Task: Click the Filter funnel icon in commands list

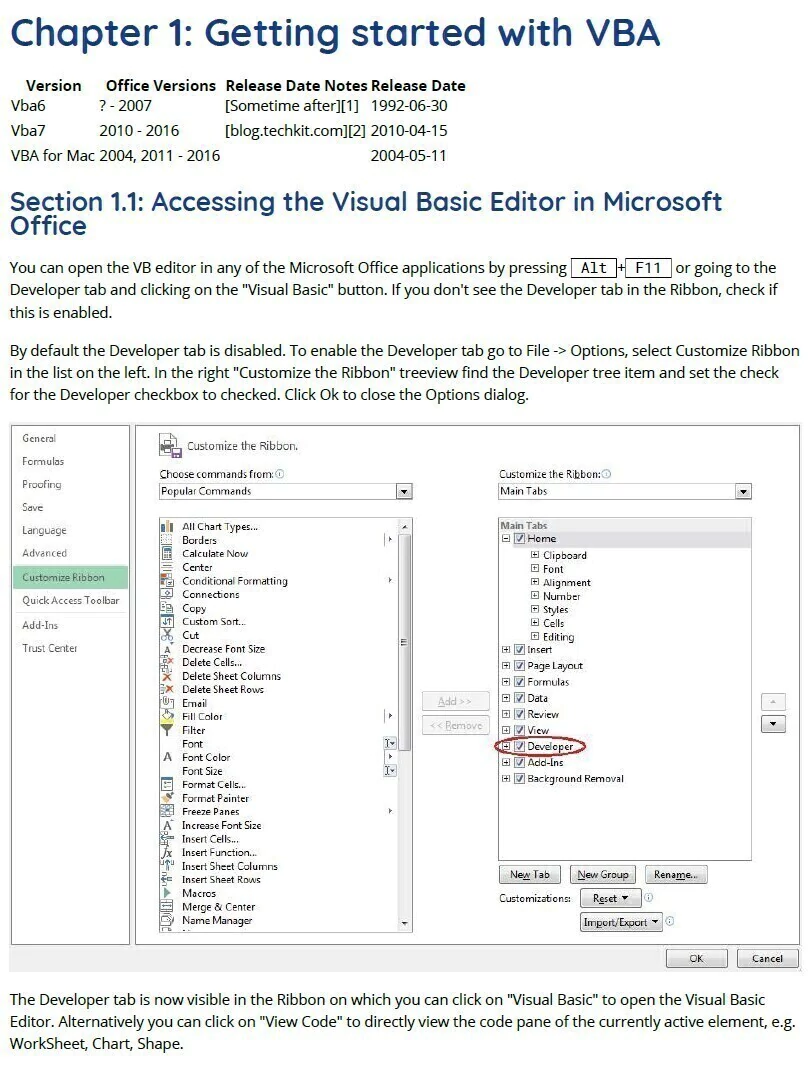Action: pos(167,730)
